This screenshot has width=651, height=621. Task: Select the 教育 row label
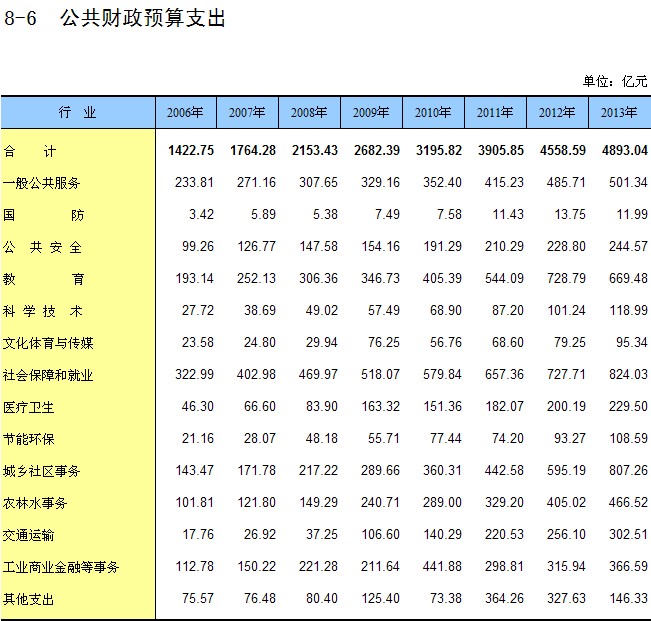pyautogui.click(x=43, y=279)
